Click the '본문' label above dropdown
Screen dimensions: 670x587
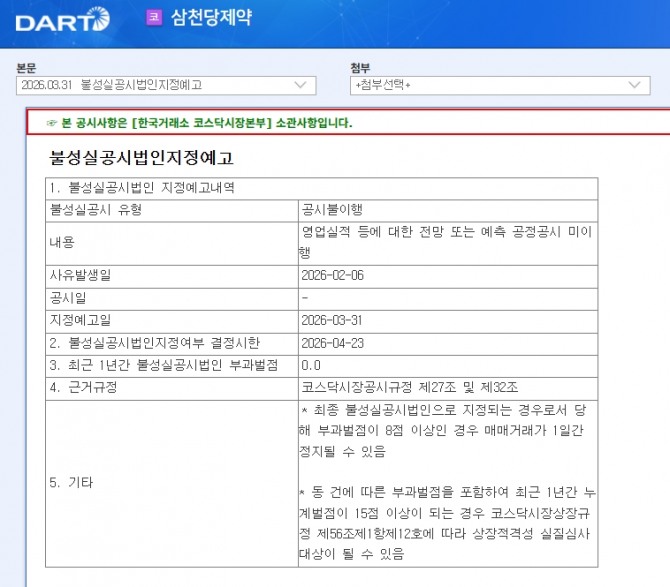(x=26, y=68)
